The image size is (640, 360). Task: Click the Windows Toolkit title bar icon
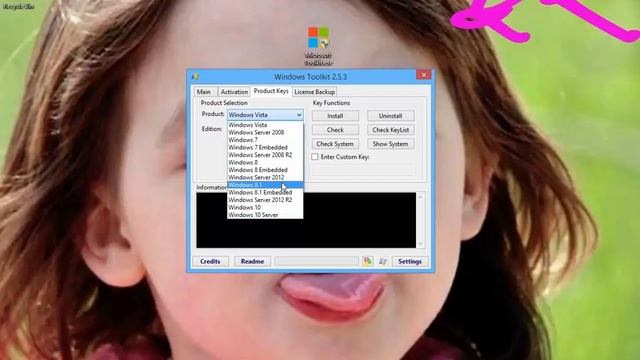point(196,76)
